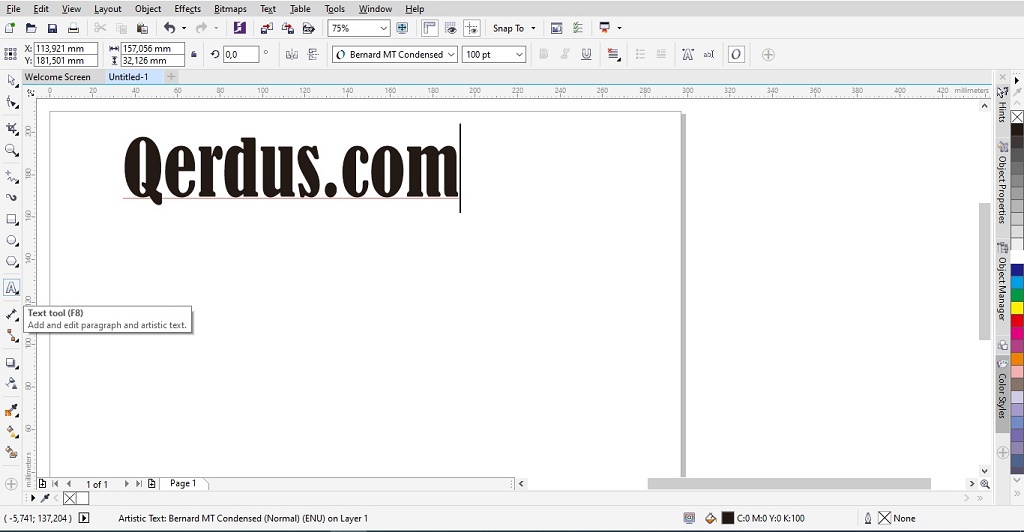Click the Export icon
Image resolution: width=1024 pixels, height=532 pixels.
pos(287,28)
